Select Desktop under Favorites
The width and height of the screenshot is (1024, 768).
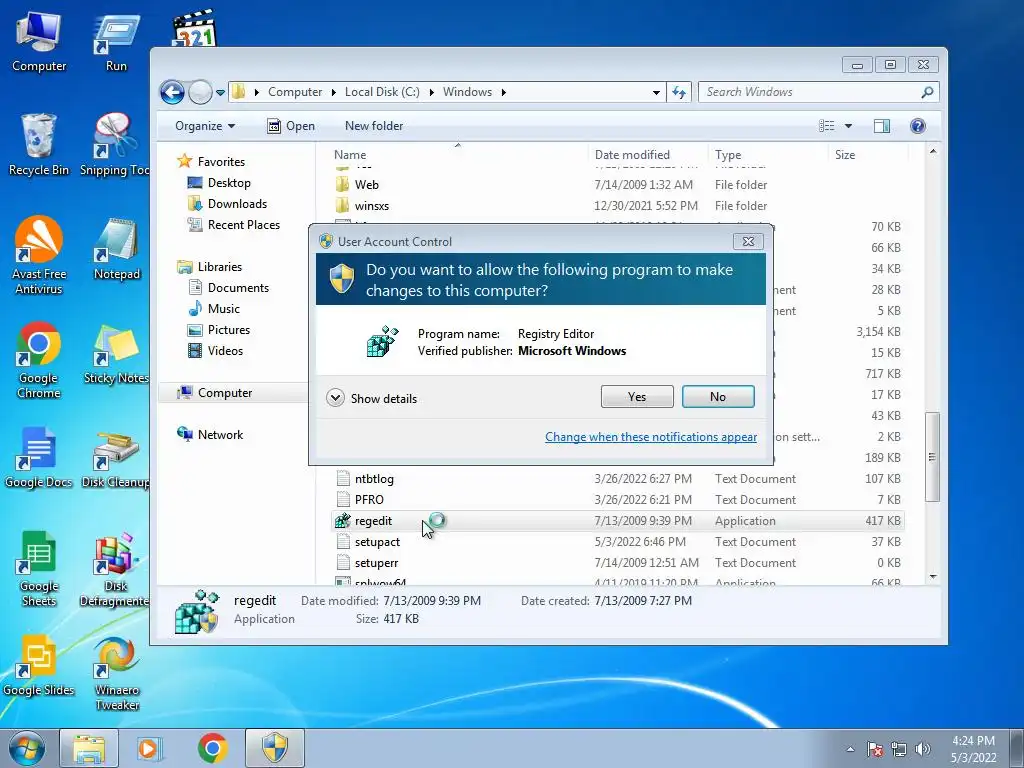(x=219, y=183)
